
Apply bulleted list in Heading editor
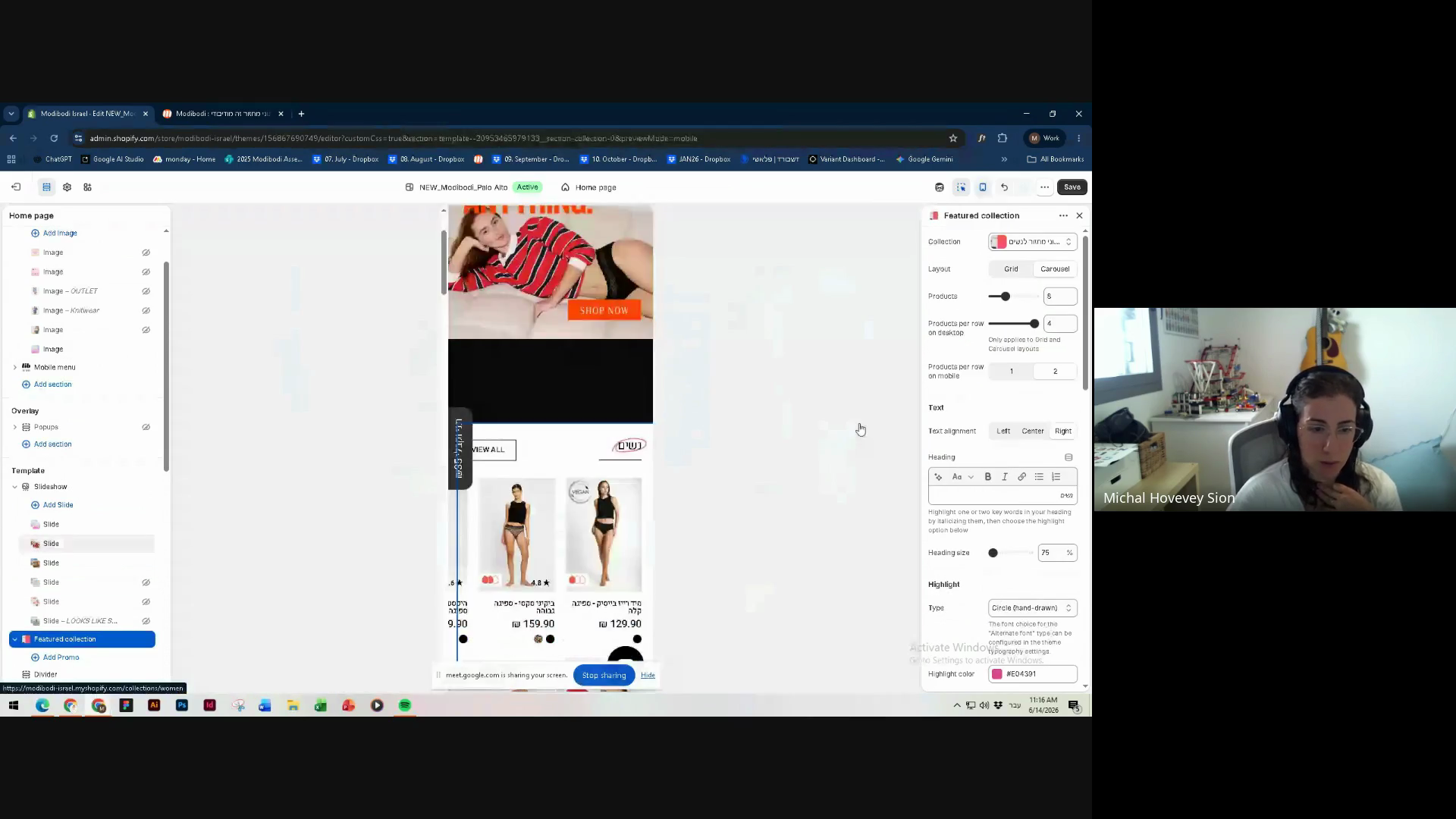click(1039, 477)
